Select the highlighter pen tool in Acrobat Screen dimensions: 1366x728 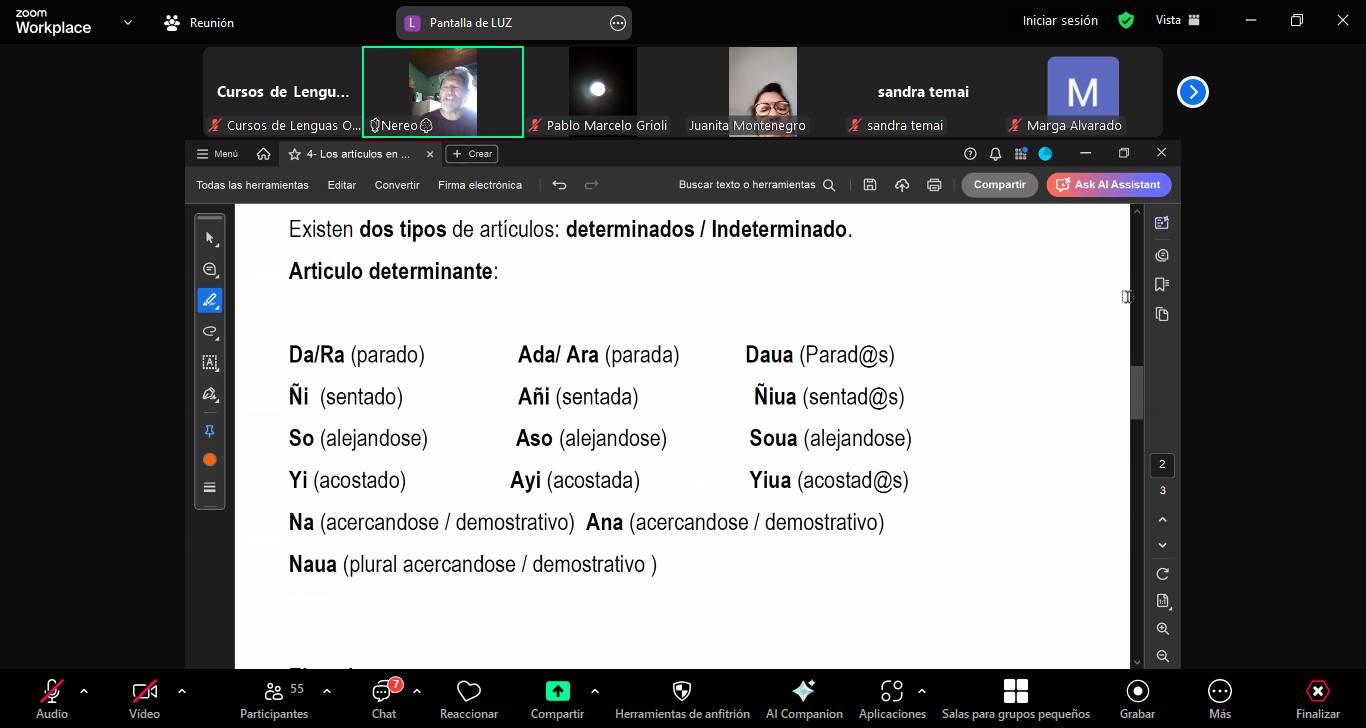pos(210,300)
